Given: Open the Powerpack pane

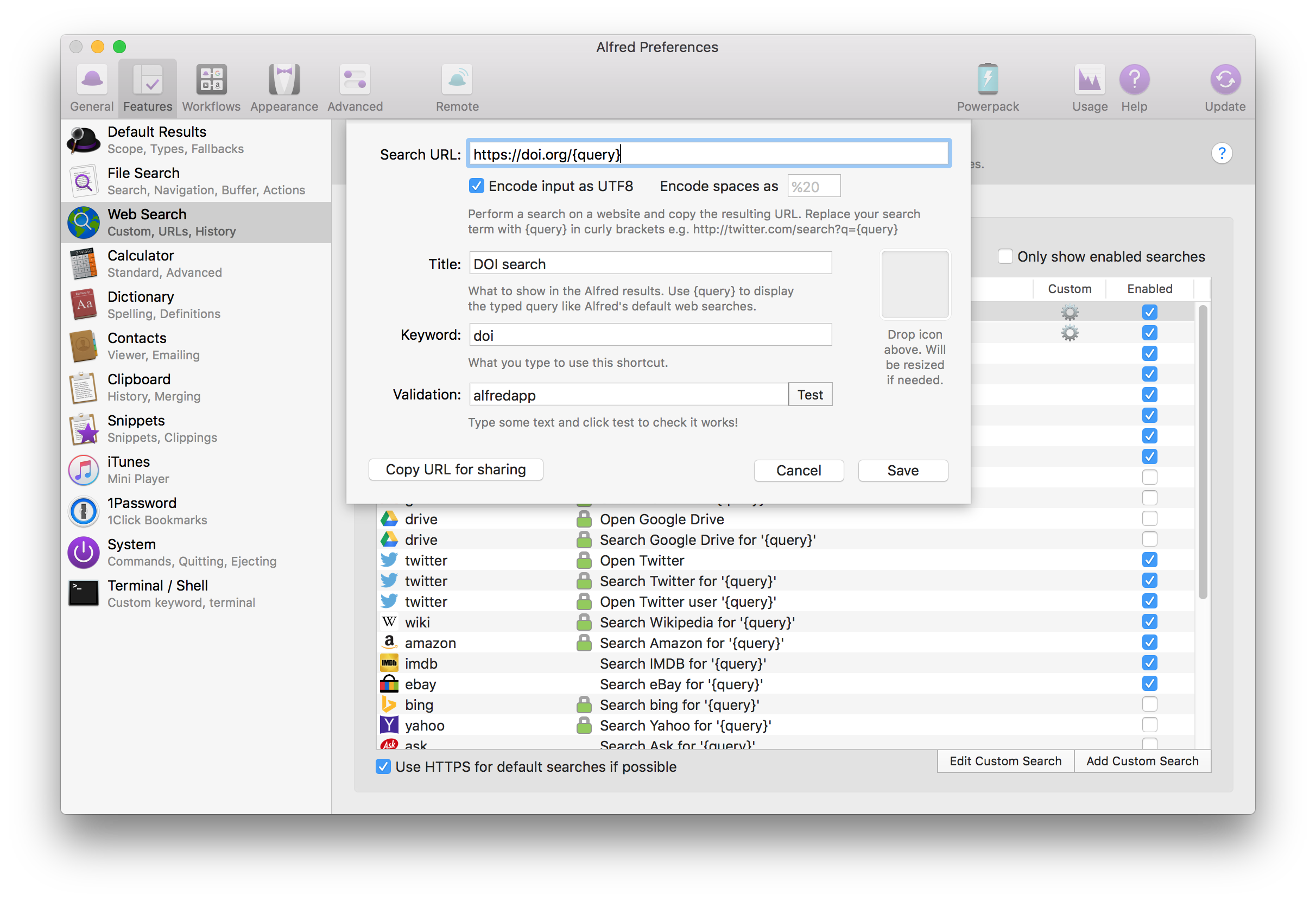Looking at the screenshot, I should click(988, 88).
